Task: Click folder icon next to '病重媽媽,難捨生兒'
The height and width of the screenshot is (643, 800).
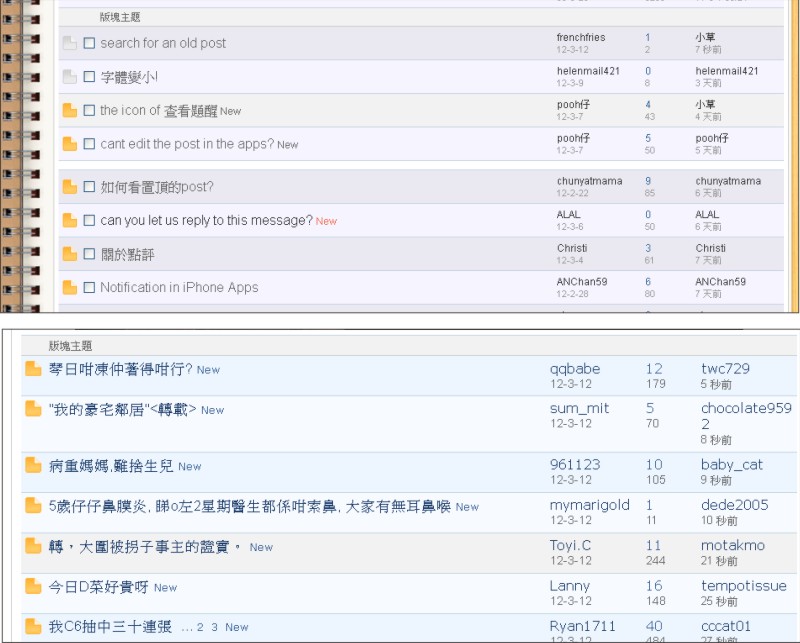Action: (x=33, y=465)
